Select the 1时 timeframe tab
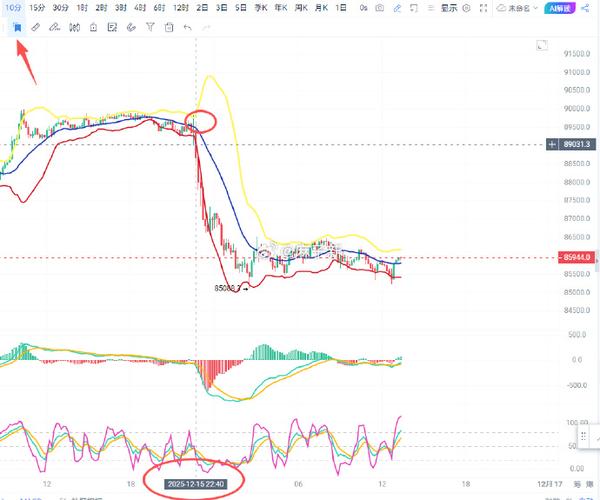Image resolution: width=600 pixels, height=500 pixels. [81, 8]
